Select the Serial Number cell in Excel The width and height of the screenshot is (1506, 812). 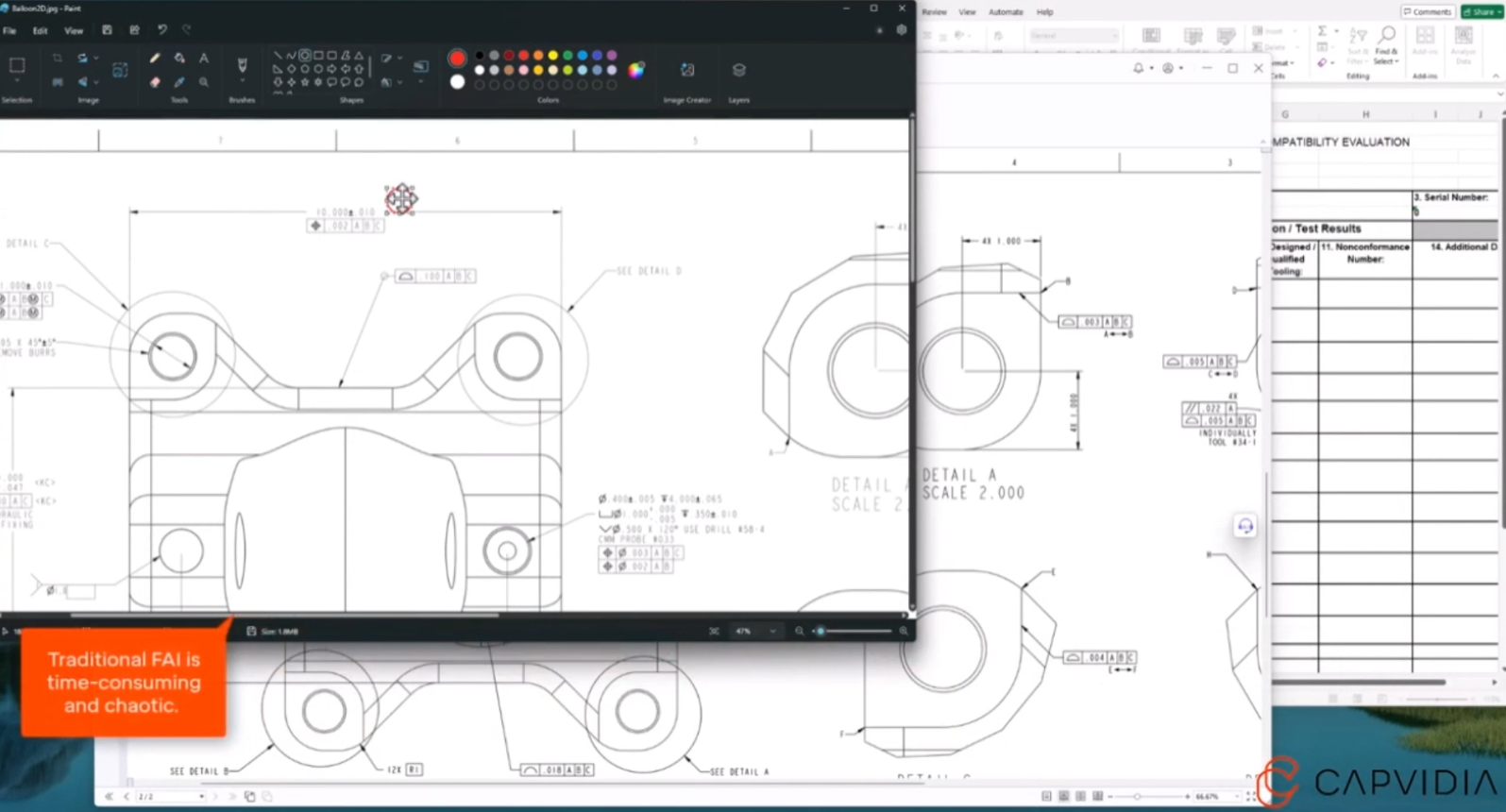pos(1455,204)
